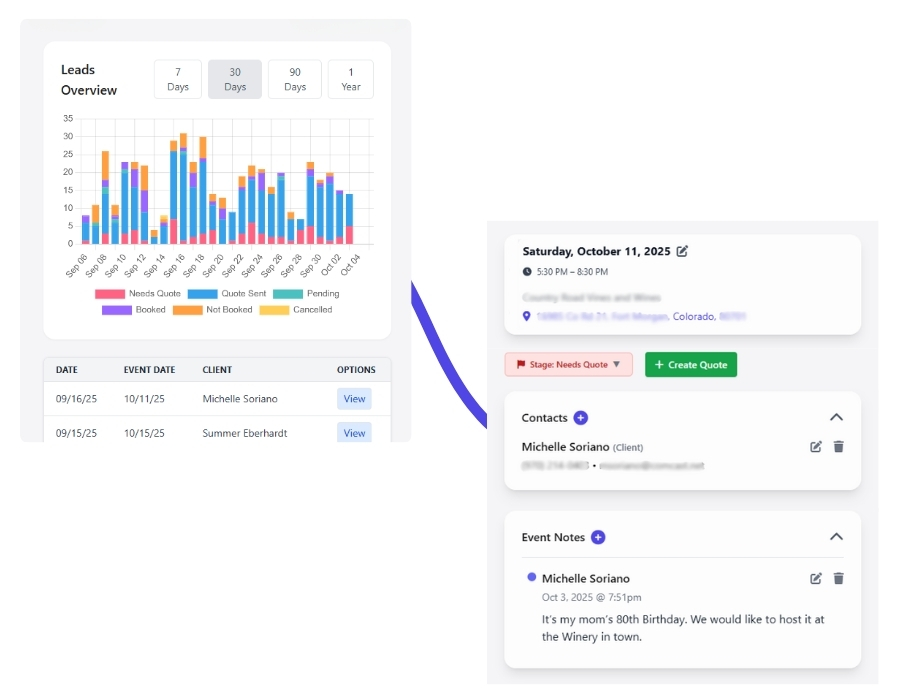Click the add contact plus icon

click(x=581, y=418)
